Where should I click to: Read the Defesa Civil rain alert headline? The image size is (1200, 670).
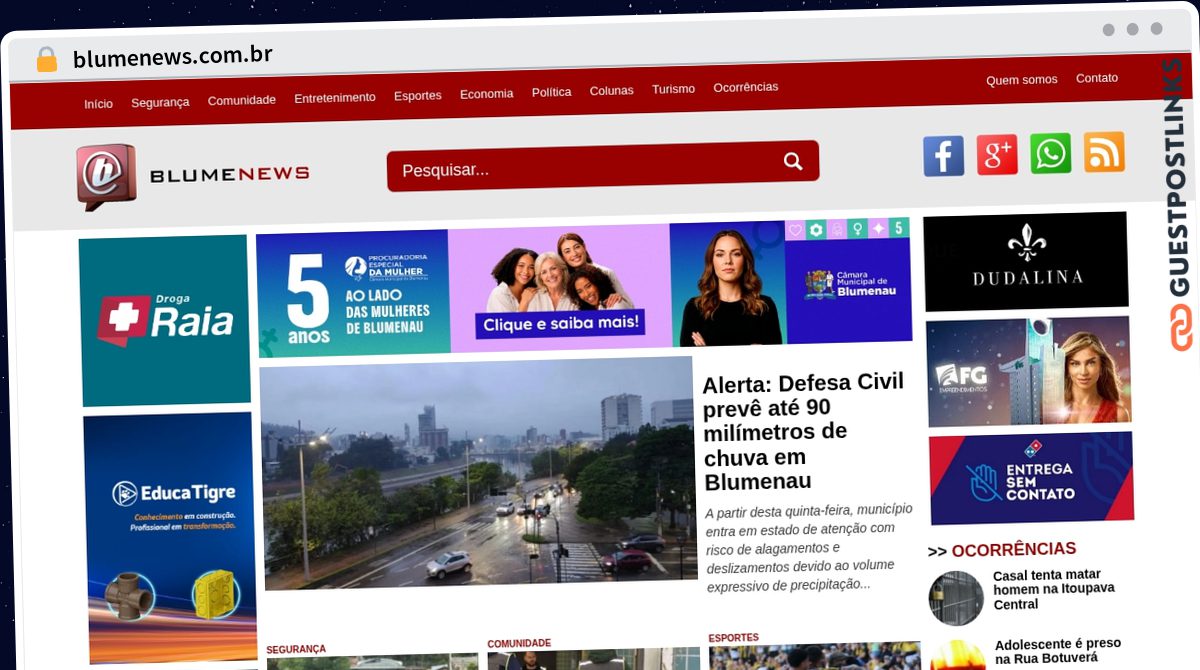click(804, 432)
